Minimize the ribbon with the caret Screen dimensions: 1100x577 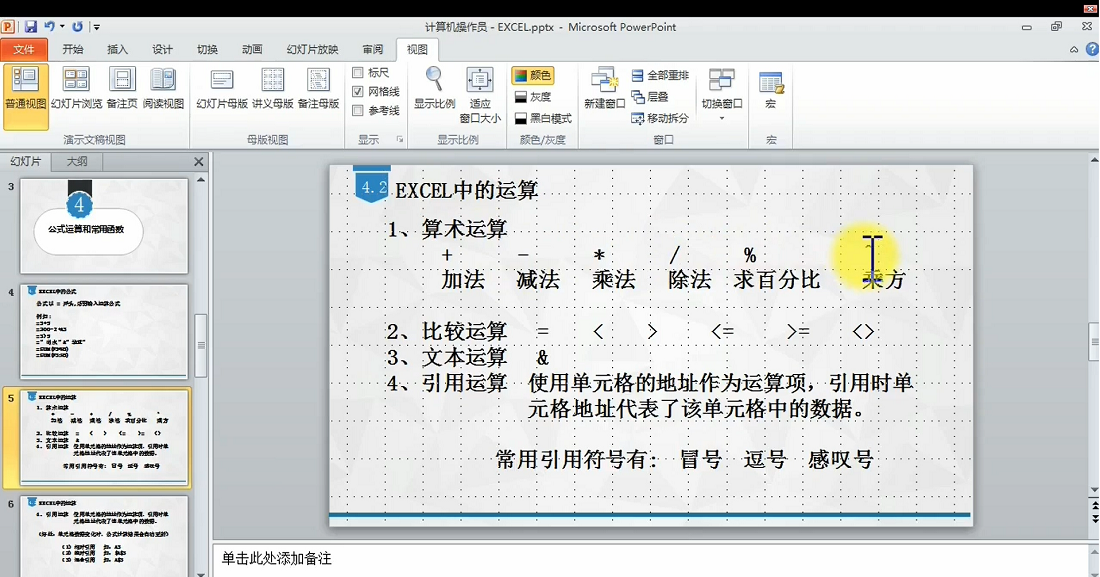click(x=1073, y=49)
